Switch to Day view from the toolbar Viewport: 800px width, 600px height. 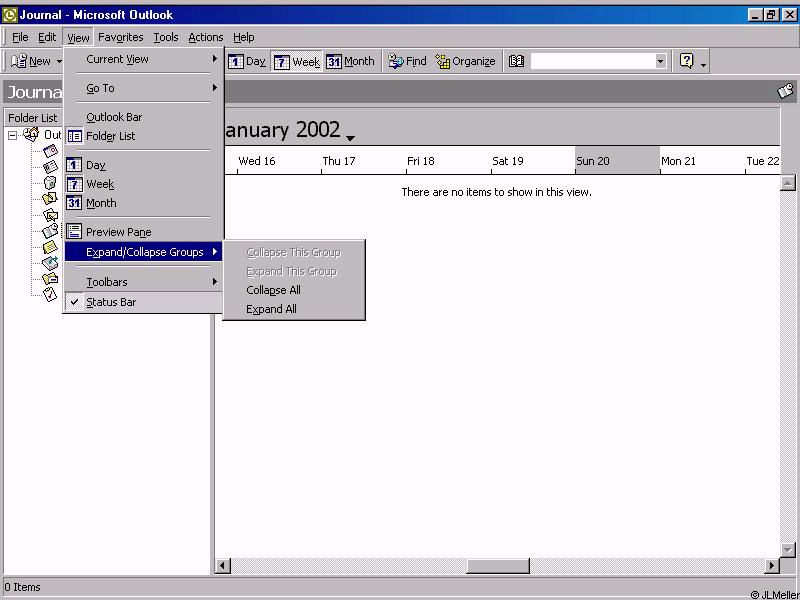point(247,61)
